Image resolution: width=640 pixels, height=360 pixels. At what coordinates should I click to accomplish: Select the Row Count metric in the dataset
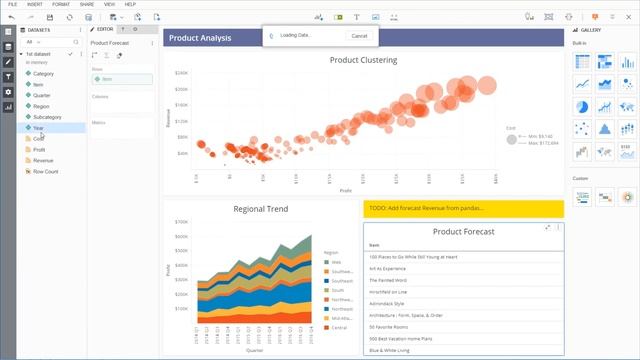pyautogui.click(x=45, y=171)
